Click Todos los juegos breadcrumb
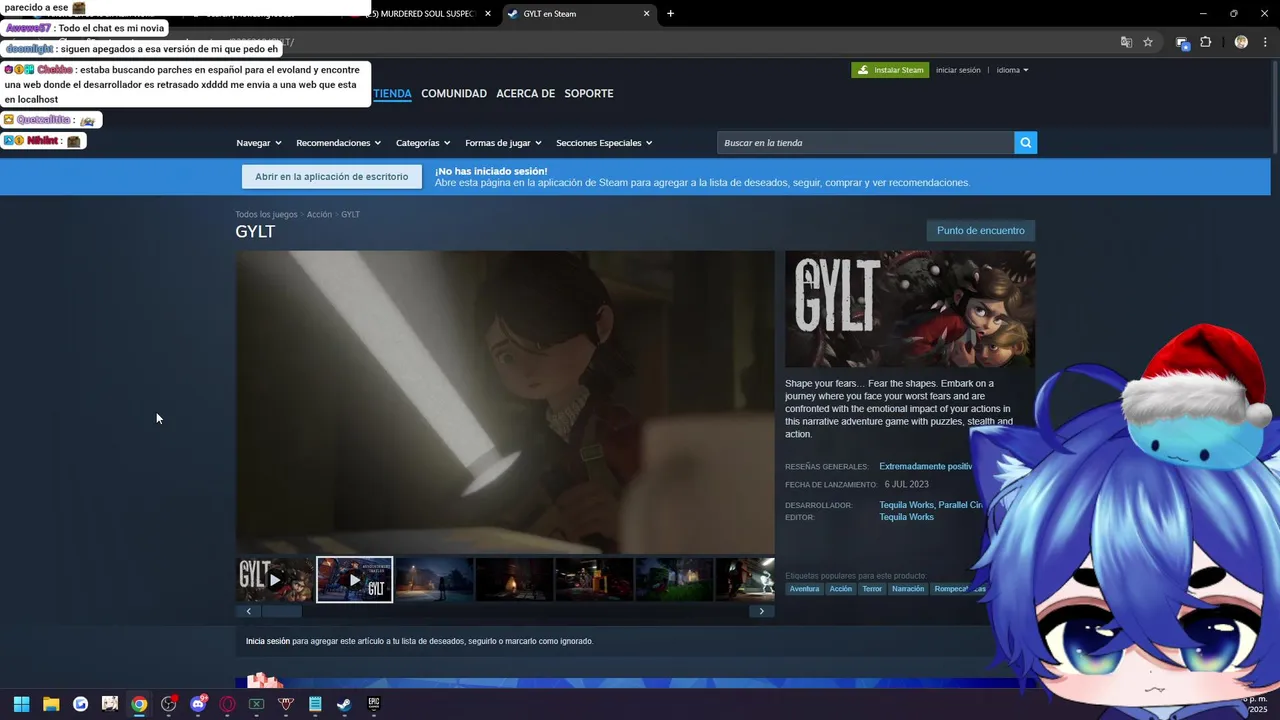 click(x=266, y=215)
